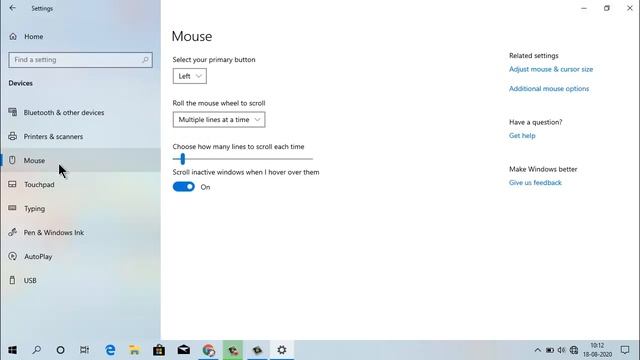Image resolution: width=640 pixels, height=360 pixels.
Task: Open the Mail app from the taskbar
Action: coord(184,350)
